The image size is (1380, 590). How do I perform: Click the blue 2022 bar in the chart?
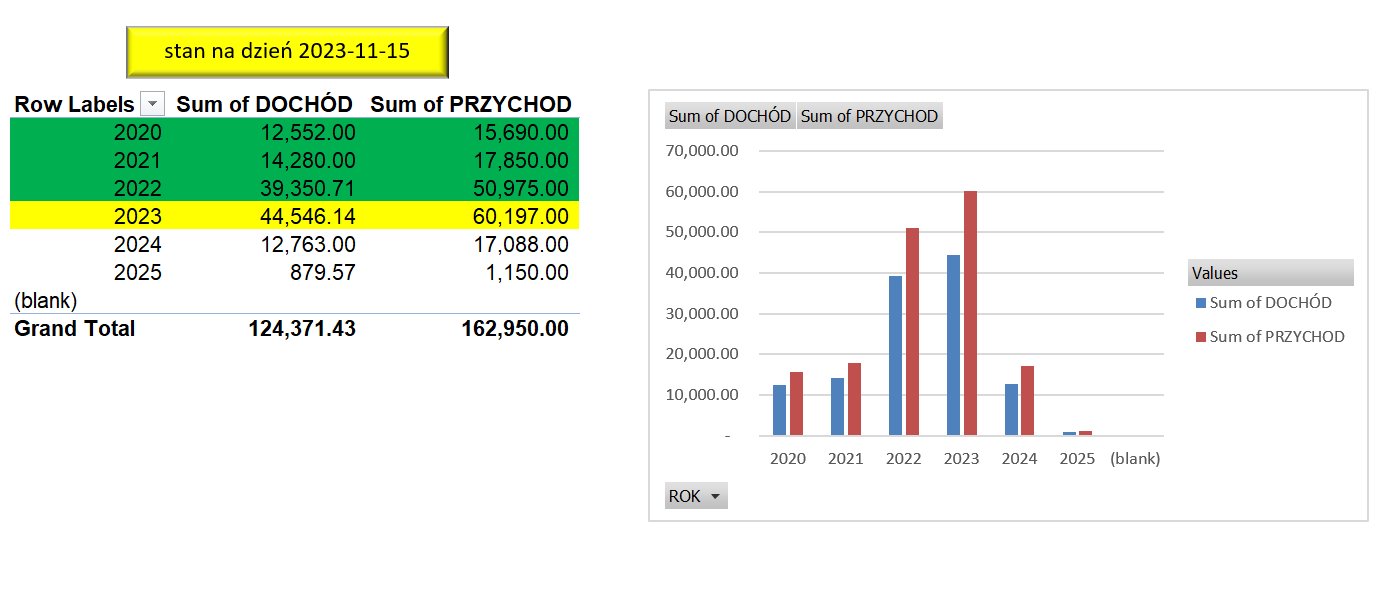[895, 356]
